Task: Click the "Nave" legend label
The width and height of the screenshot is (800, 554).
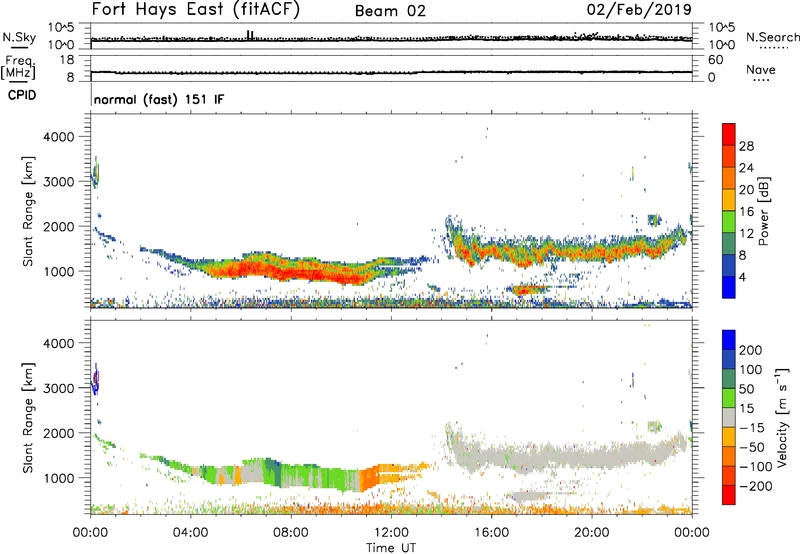Action: 761,70
